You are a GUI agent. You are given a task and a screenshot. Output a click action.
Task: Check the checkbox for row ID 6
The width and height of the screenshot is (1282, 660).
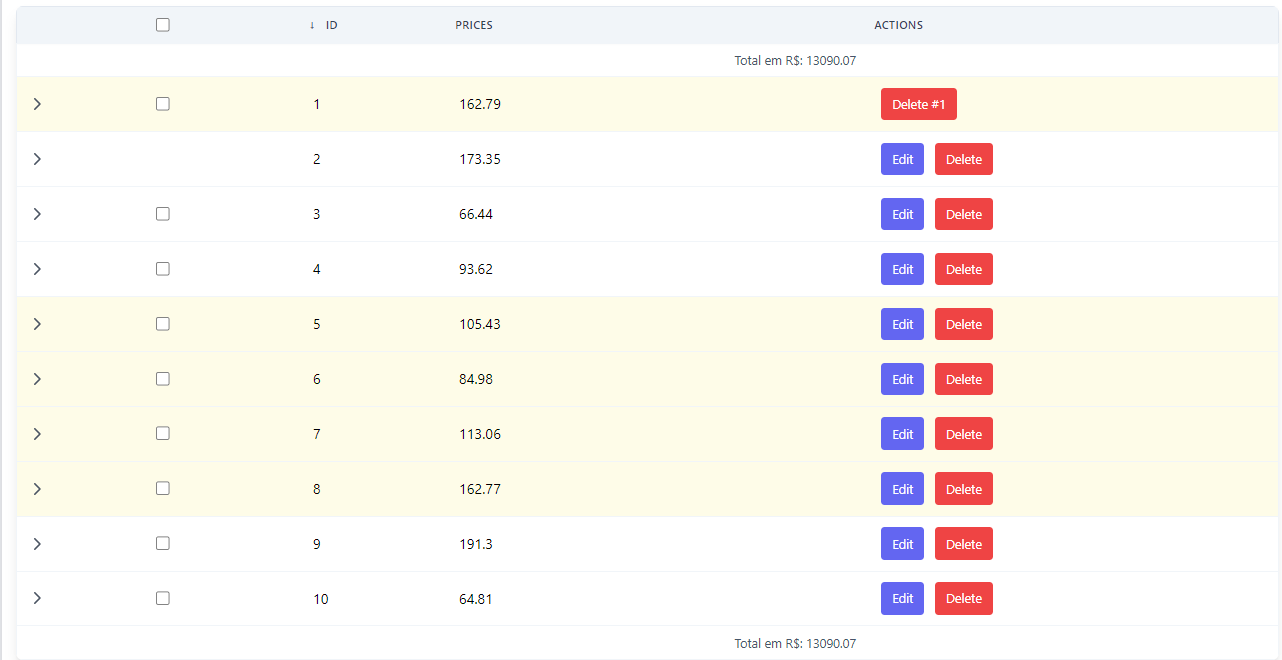point(163,379)
